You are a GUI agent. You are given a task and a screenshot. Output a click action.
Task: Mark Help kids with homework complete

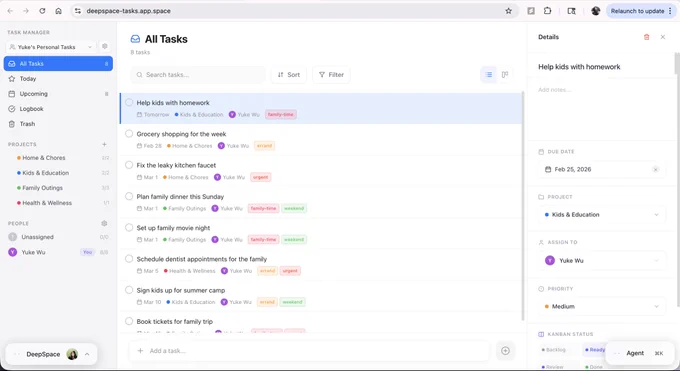(x=129, y=102)
